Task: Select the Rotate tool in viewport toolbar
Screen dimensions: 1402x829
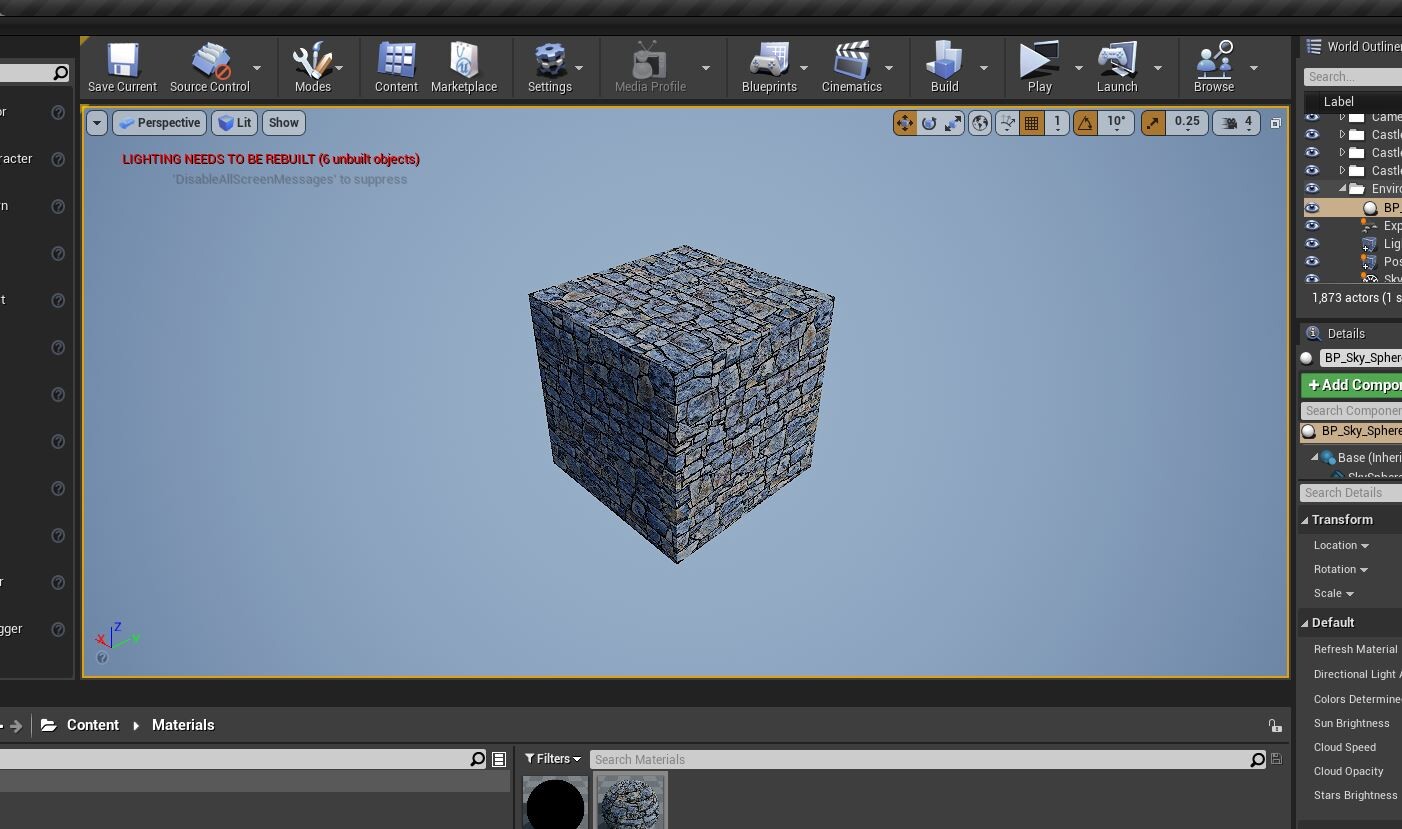Action: click(929, 122)
